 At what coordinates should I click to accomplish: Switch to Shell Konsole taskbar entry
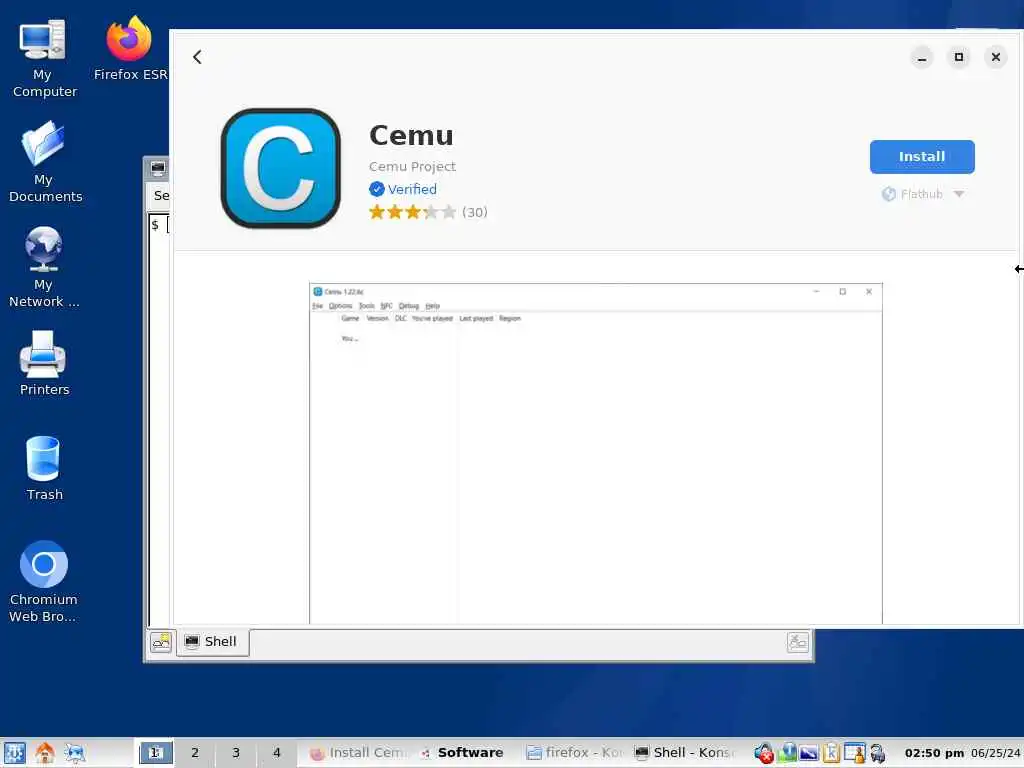click(685, 753)
